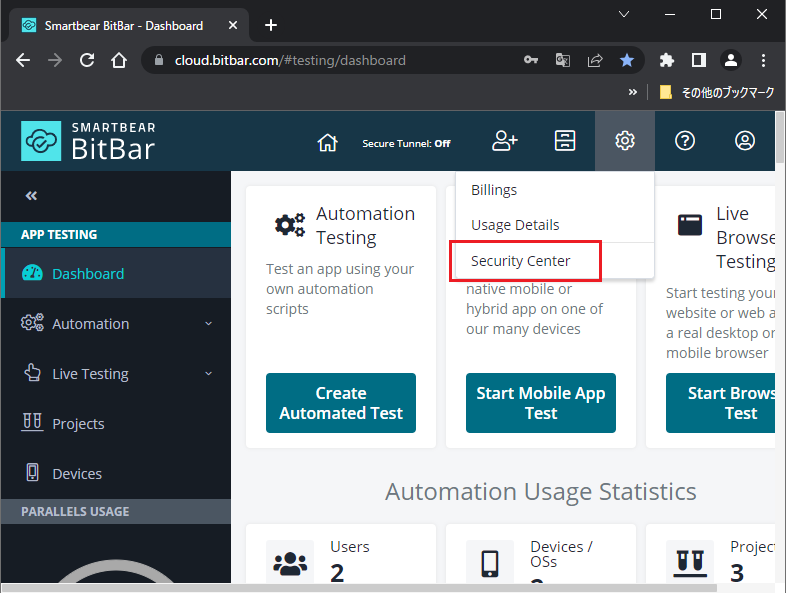Toggle Secure Tunnel: Off

[406, 144]
